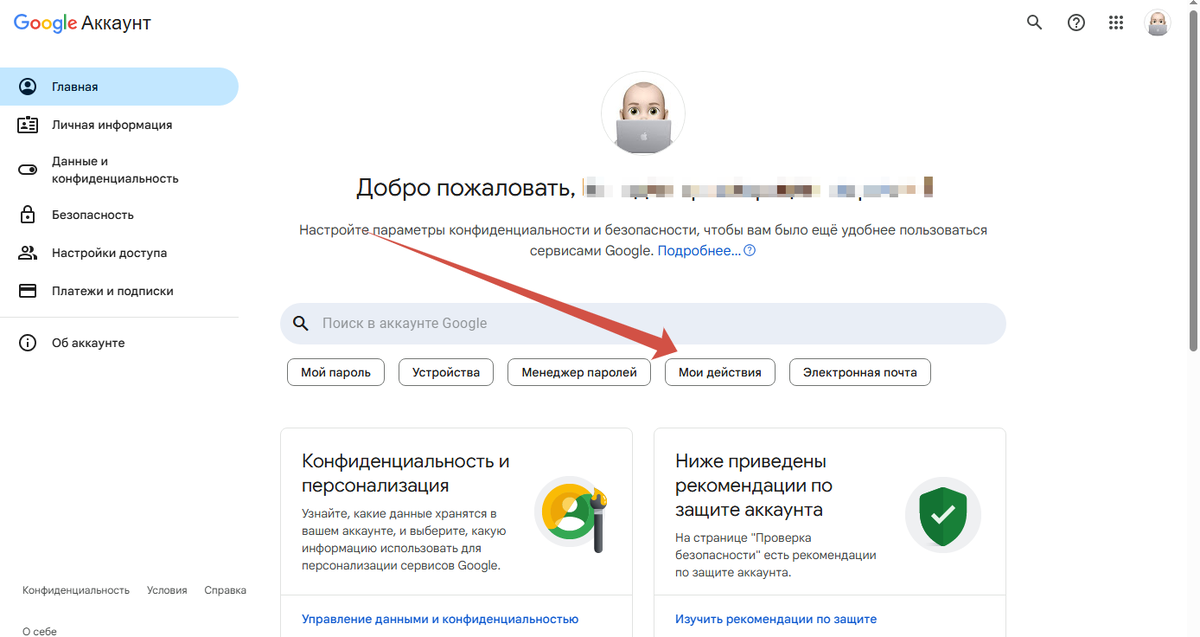Screen dimensions: 1200x637
Task: Open the Мои действия chip
Action: [720, 372]
